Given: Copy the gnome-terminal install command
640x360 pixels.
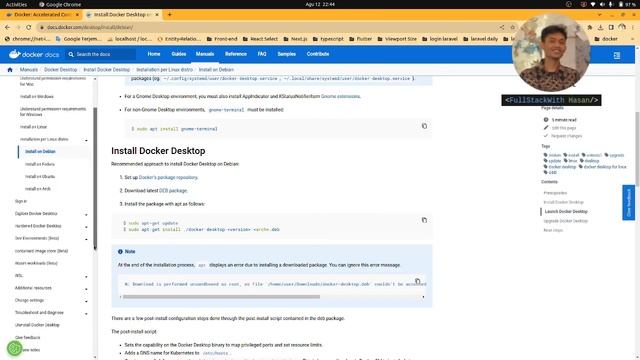Looking at the screenshot, I should pyautogui.click(x=424, y=126).
